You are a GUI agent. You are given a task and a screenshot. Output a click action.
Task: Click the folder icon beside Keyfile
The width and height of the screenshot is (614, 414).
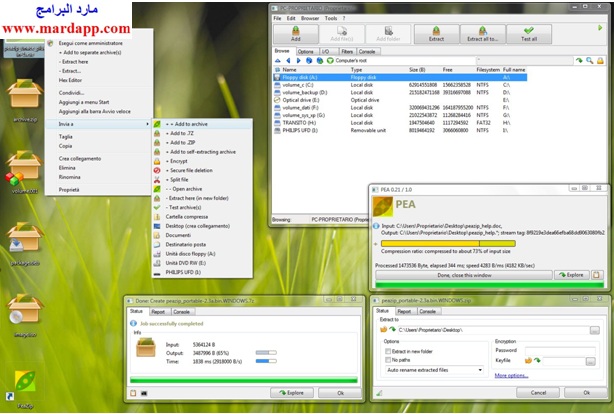pos(528,360)
